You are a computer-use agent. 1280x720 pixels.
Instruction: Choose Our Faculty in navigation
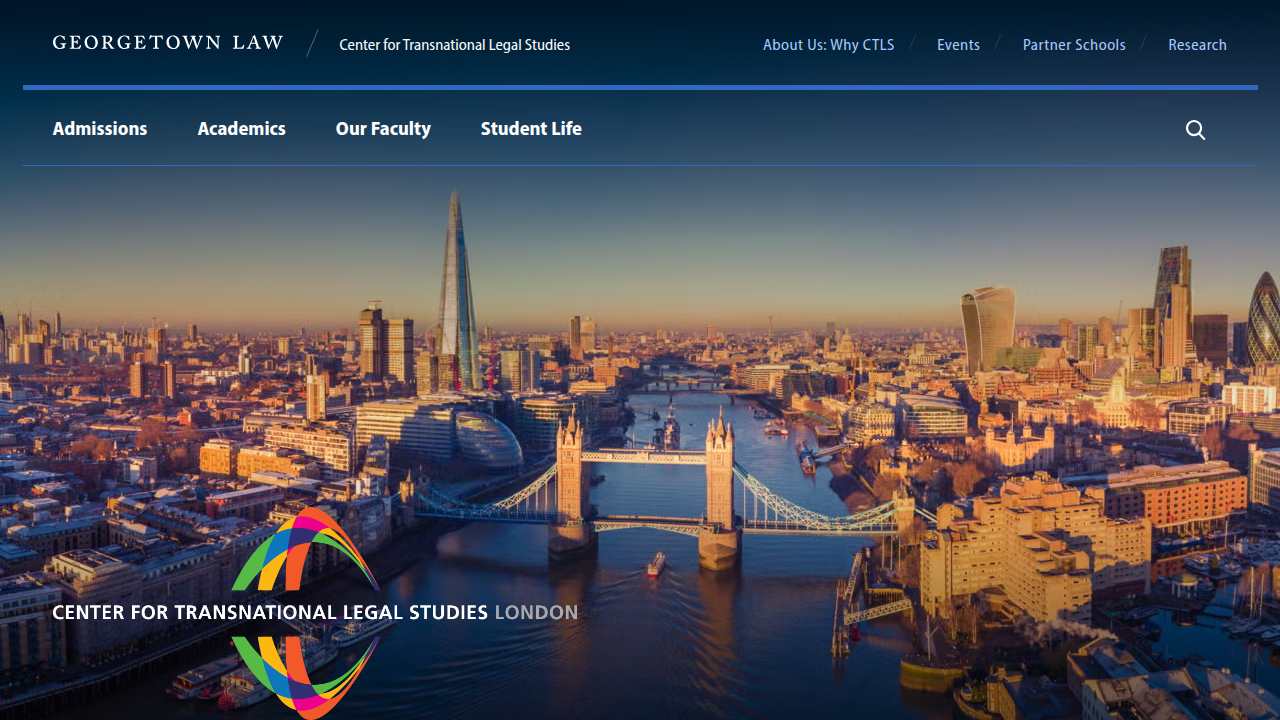click(383, 129)
